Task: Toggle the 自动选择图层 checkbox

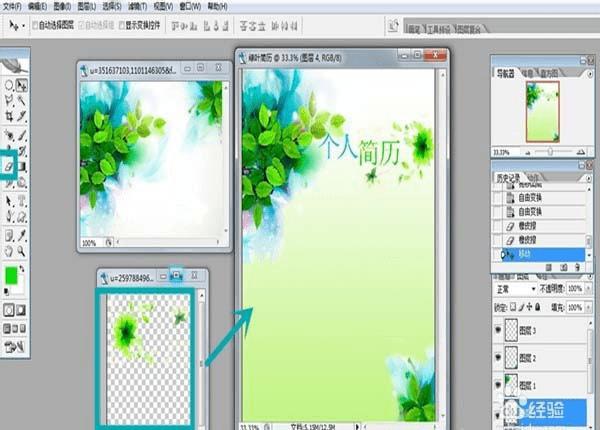Action: (35, 25)
